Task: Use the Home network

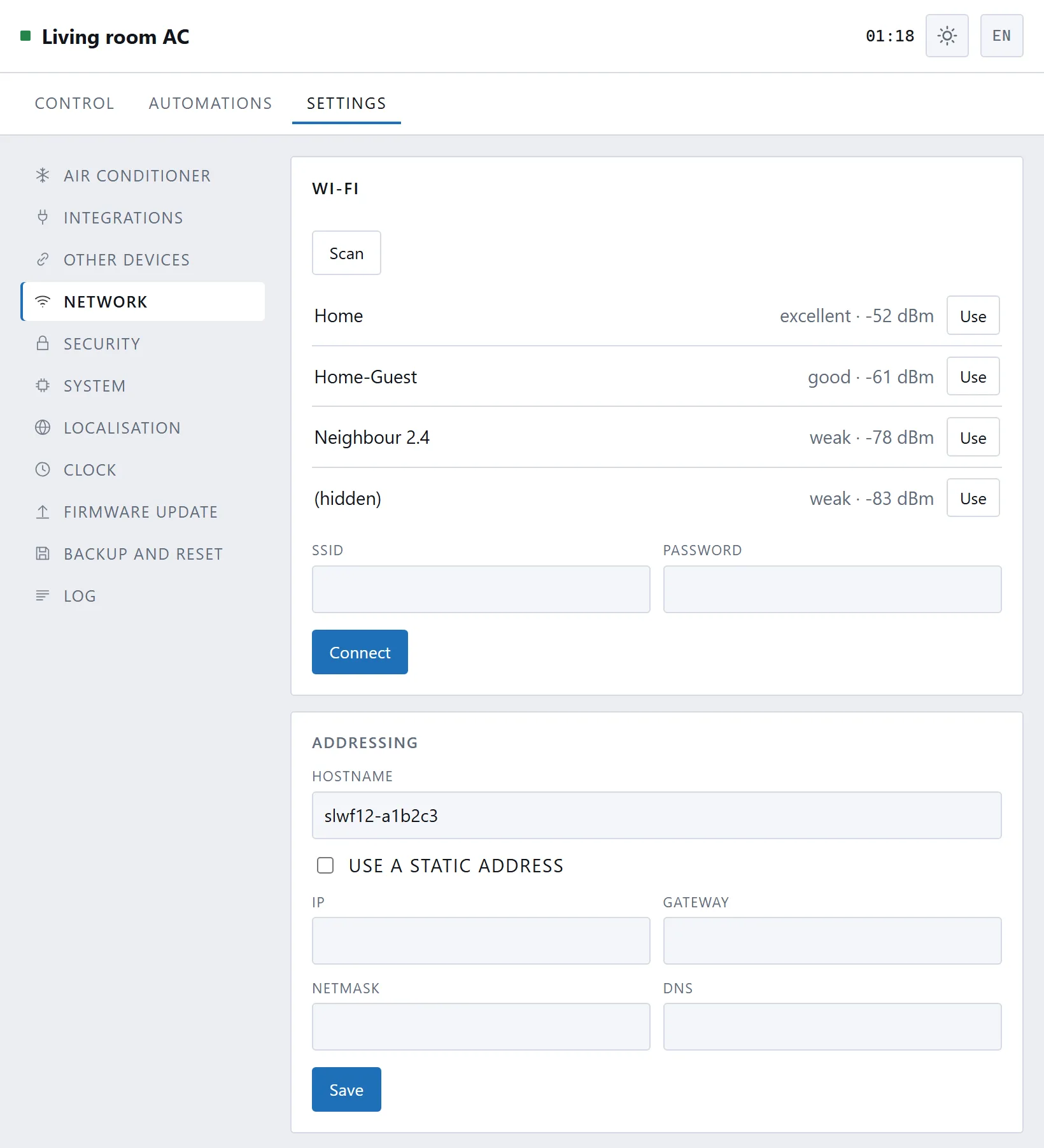Action: coord(973,315)
